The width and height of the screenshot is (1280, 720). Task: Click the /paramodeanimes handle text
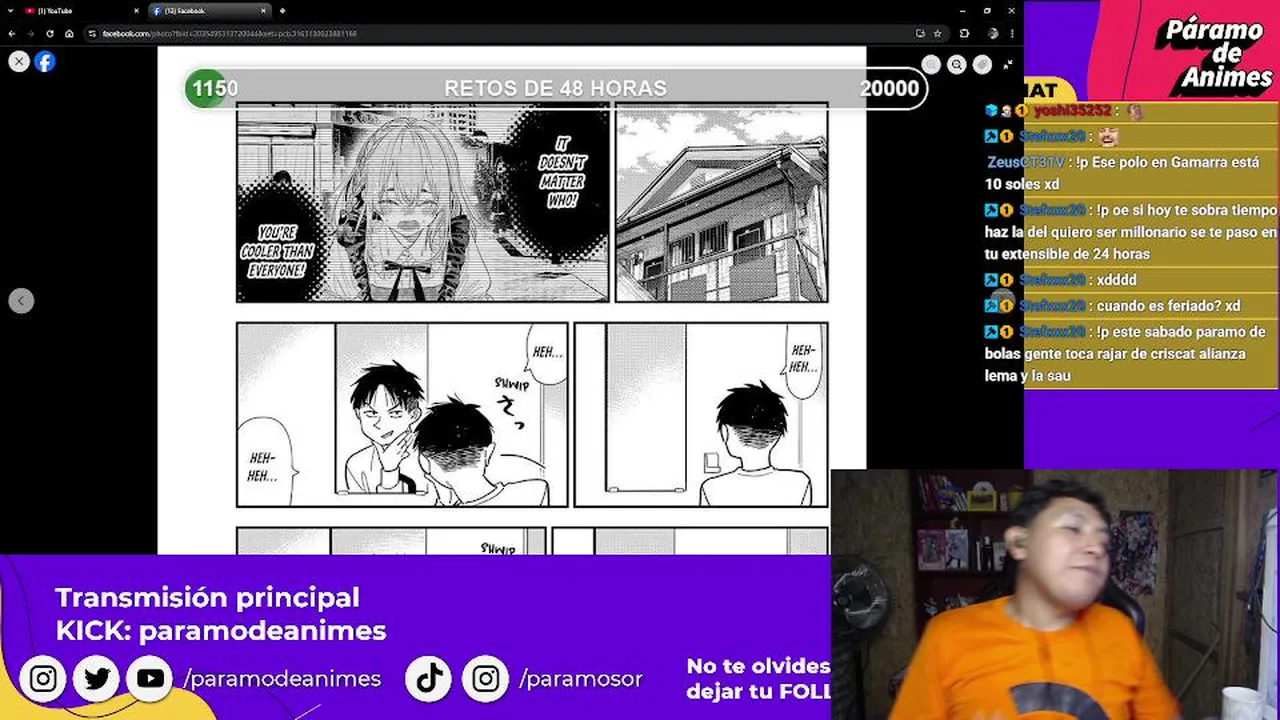coord(282,679)
